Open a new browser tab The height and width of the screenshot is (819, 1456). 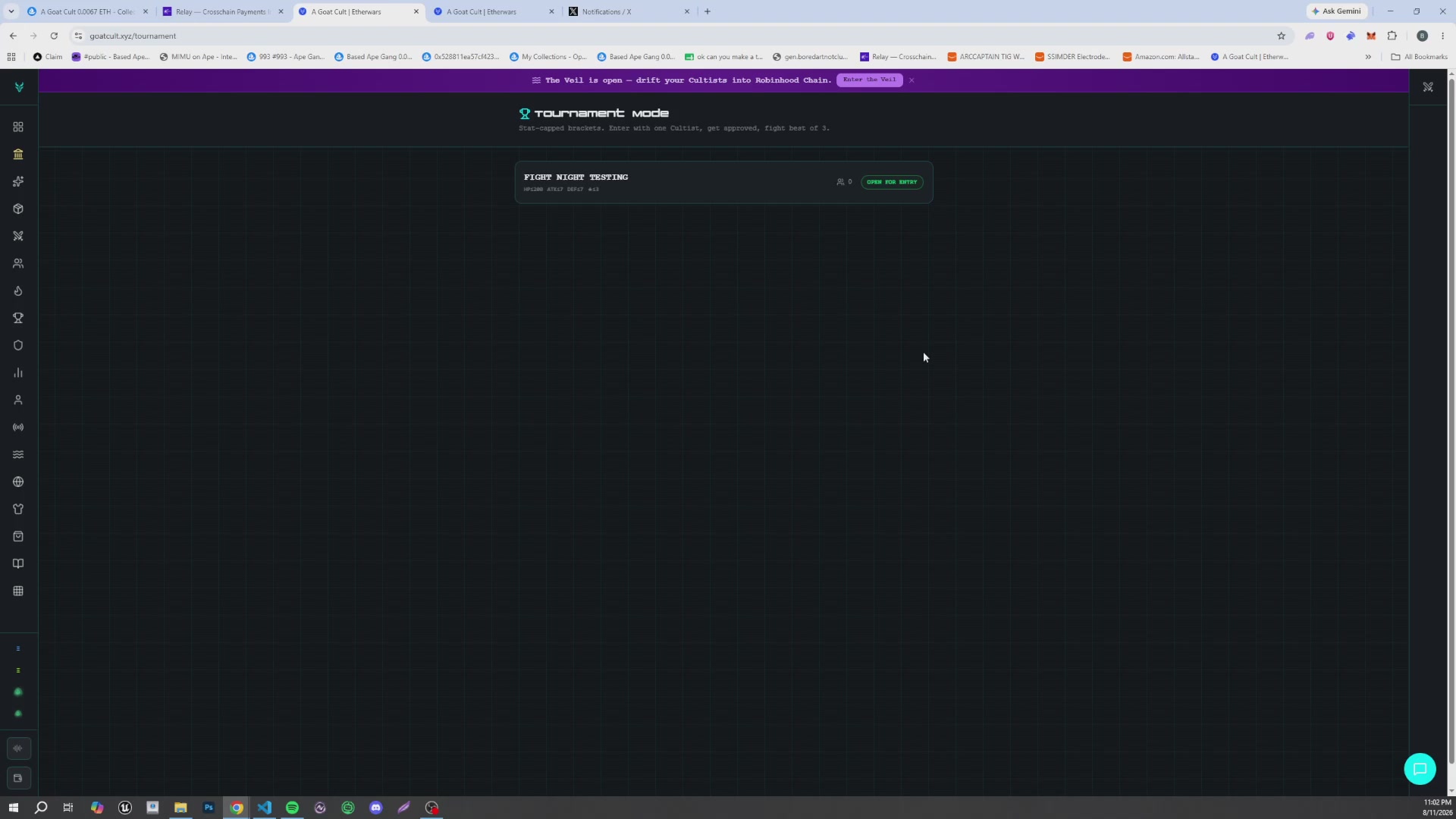tap(708, 11)
